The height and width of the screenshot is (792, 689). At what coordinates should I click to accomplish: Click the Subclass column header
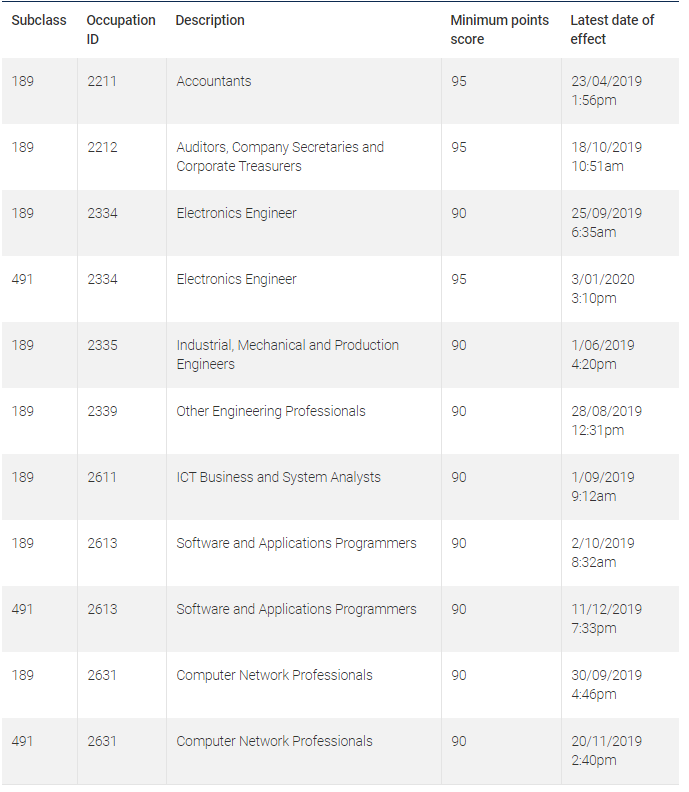click(x=38, y=20)
